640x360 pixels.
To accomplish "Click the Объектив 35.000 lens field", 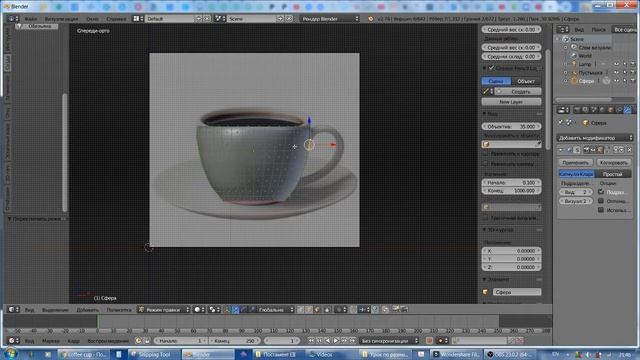I will [511, 127].
